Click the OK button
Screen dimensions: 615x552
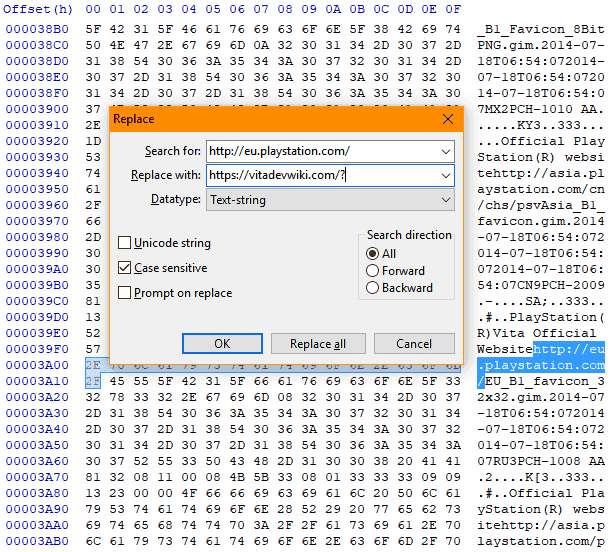(222, 344)
